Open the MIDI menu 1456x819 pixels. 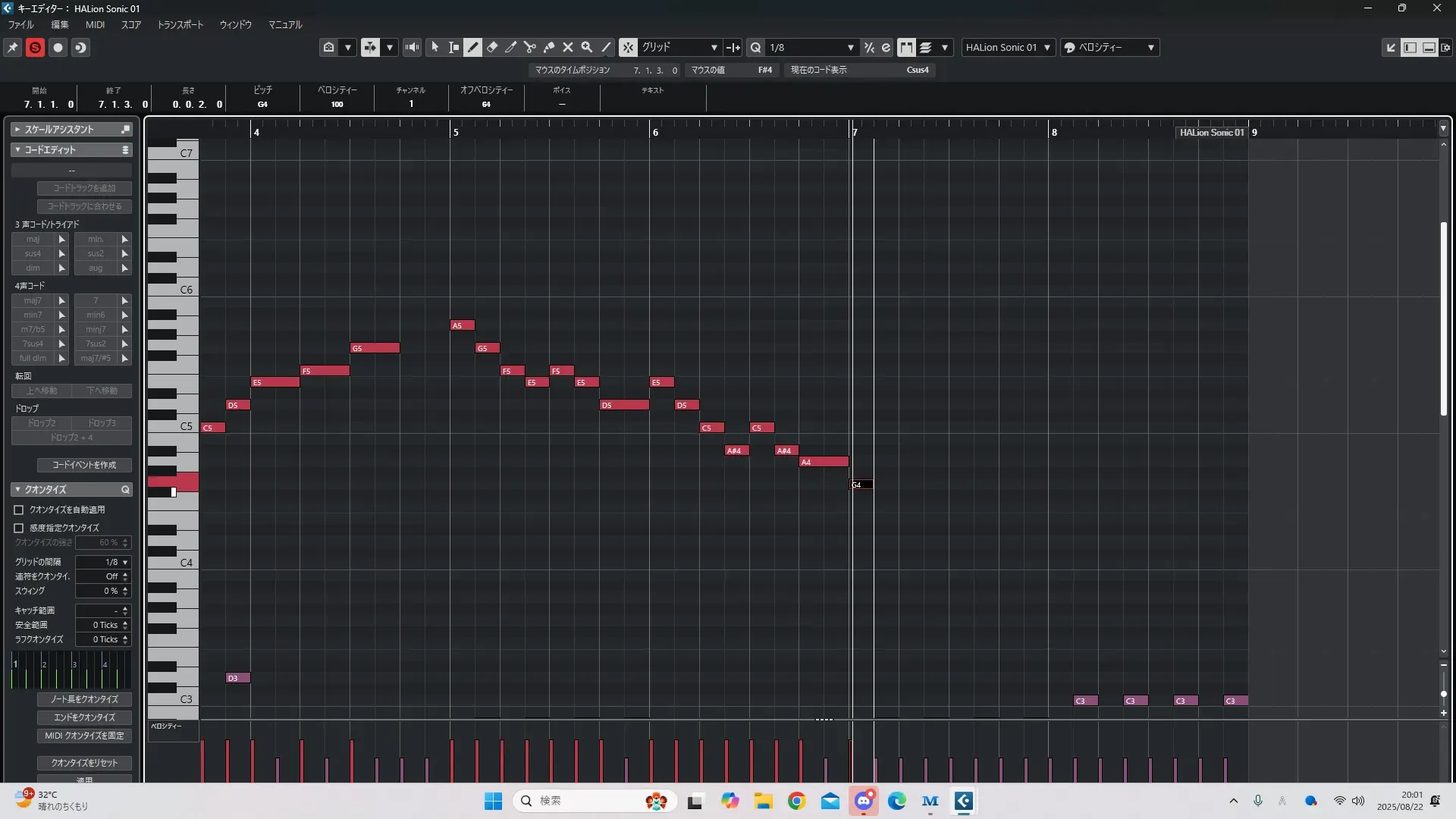coord(95,24)
